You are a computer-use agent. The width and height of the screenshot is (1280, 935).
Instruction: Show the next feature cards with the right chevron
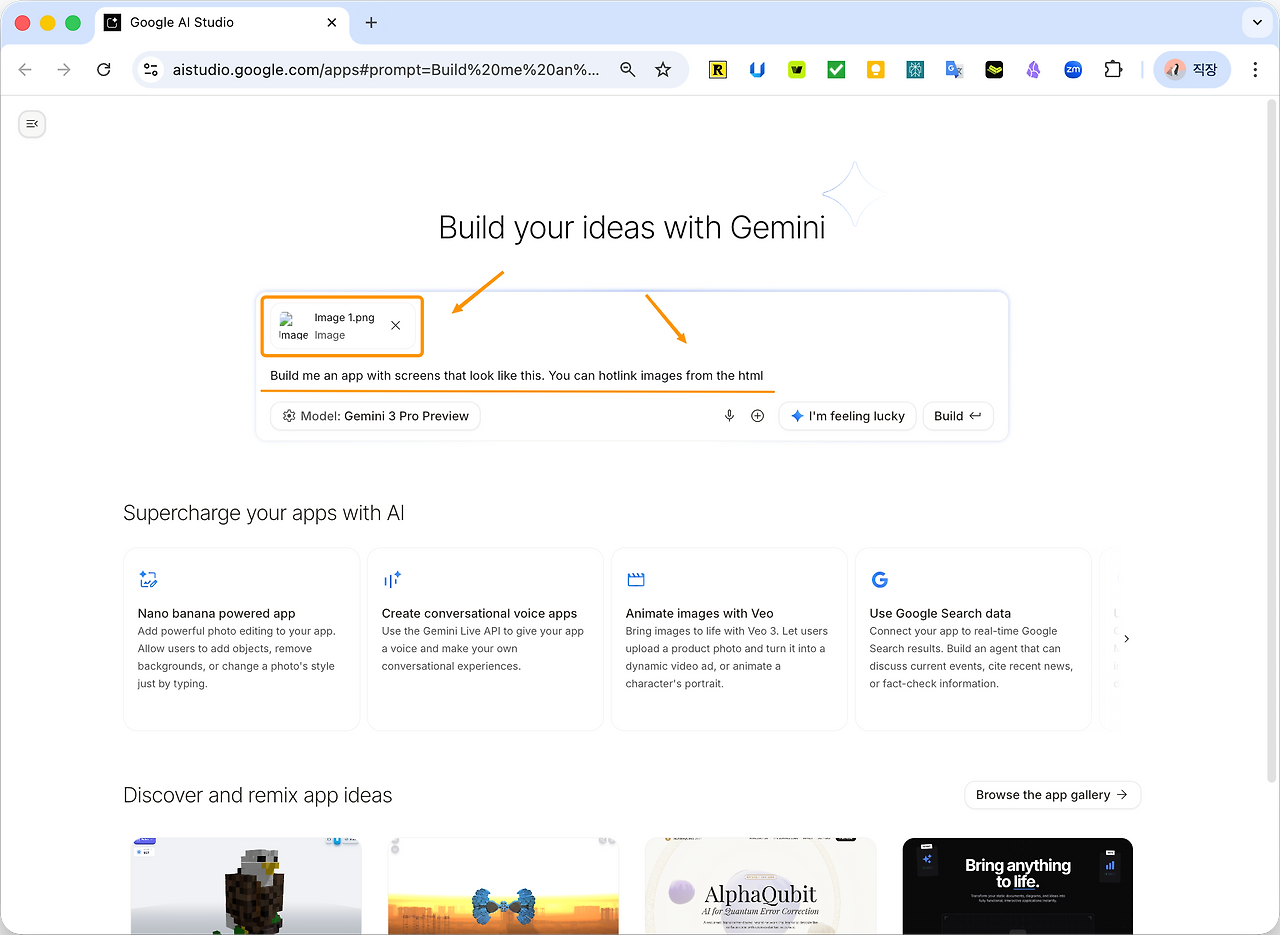pyautogui.click(x=1127, y=639)
